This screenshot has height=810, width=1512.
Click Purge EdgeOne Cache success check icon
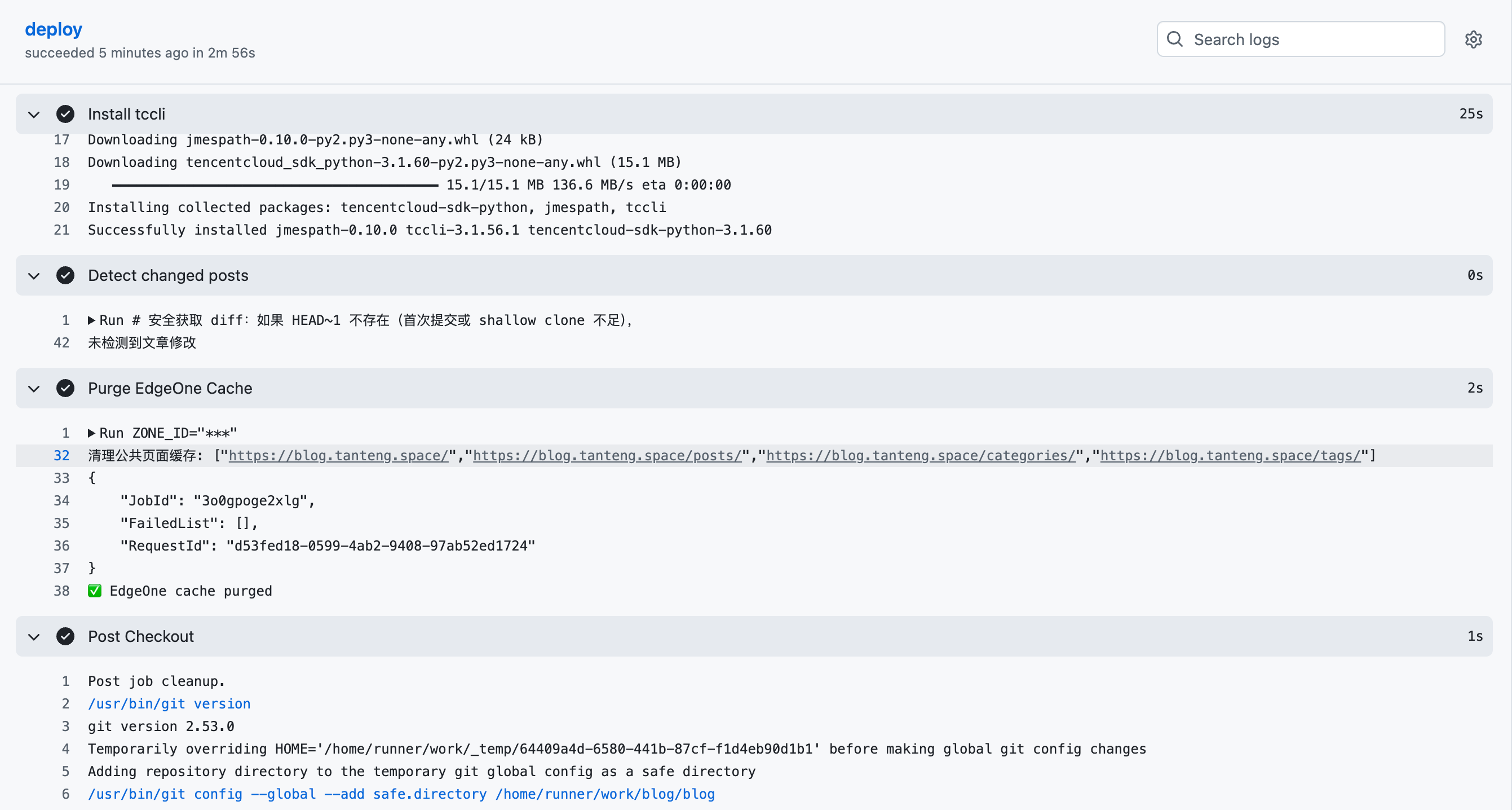(65, 388)
